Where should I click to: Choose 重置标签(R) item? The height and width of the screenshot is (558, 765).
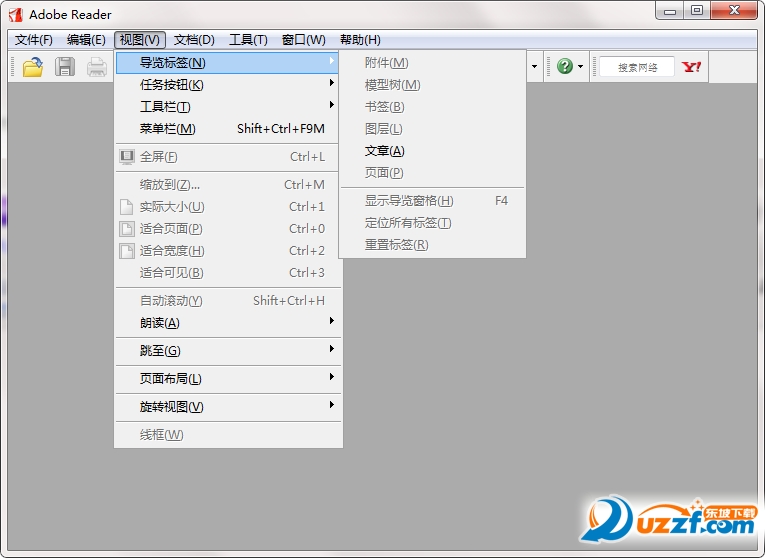432,245
